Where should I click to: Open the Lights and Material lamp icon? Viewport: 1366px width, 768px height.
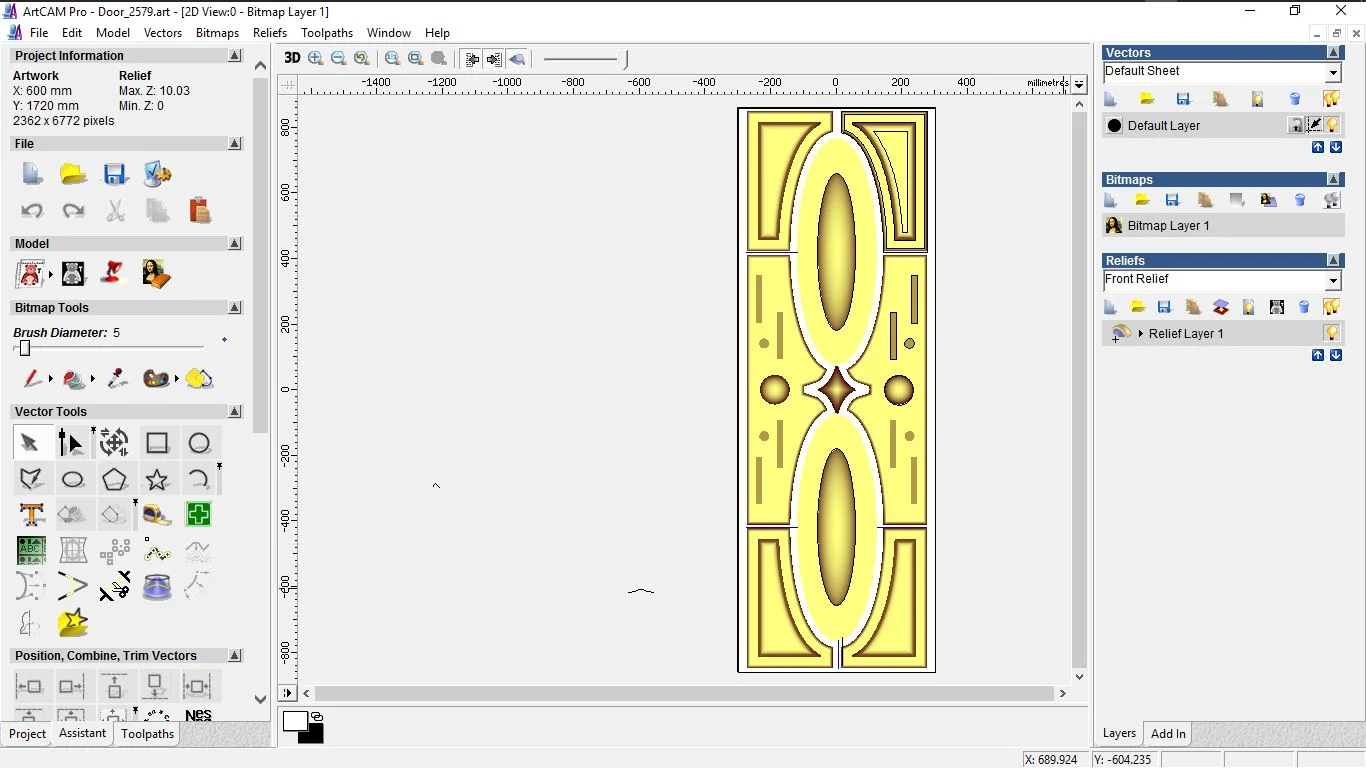click(x=115, y=273)
